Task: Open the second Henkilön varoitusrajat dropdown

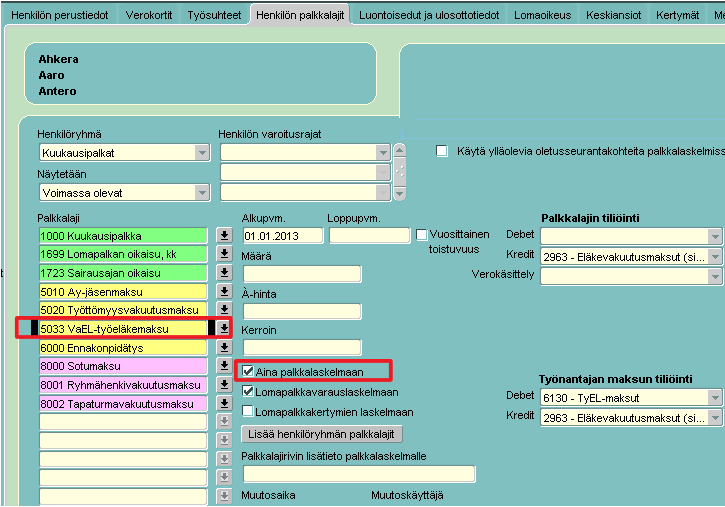Action: click(382, 172)
